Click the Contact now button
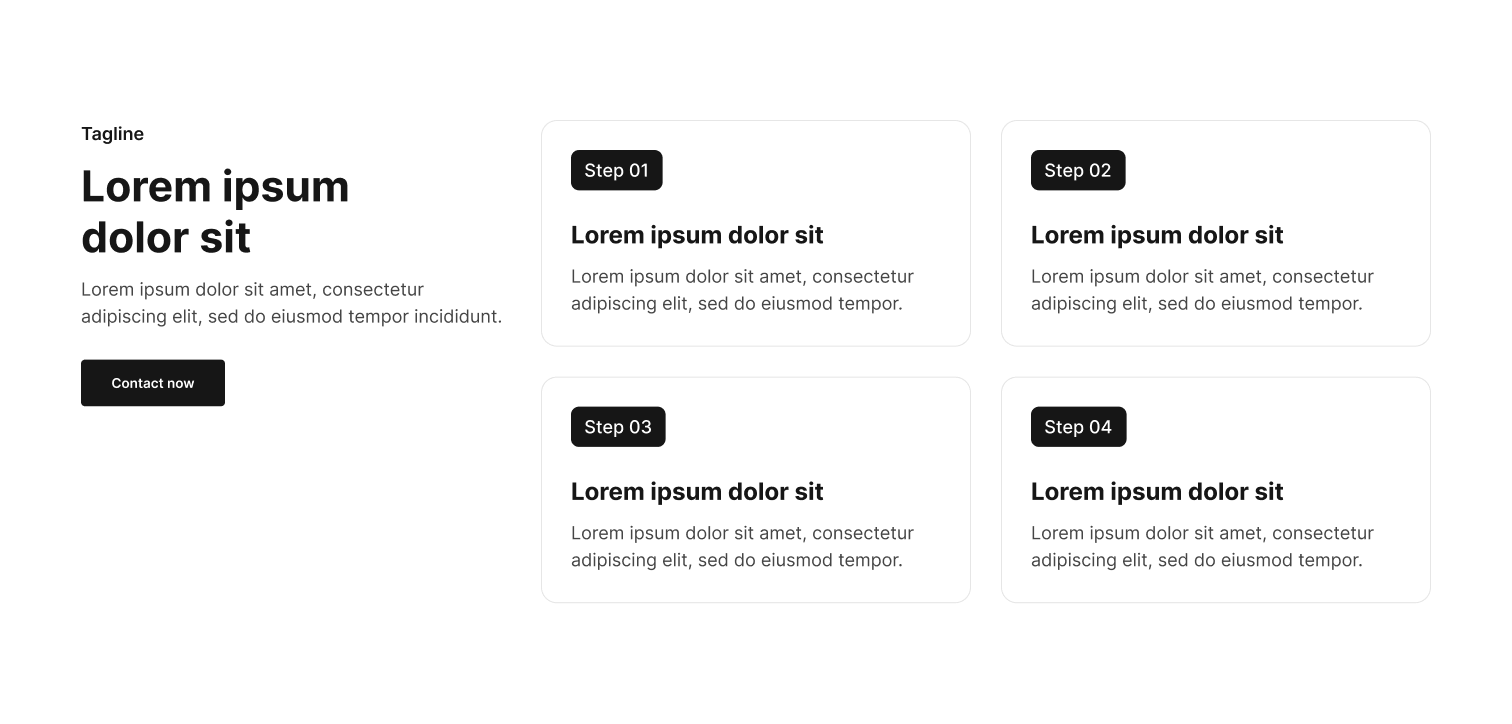This screenshot has height=724, width=1512. click(153, 383)
